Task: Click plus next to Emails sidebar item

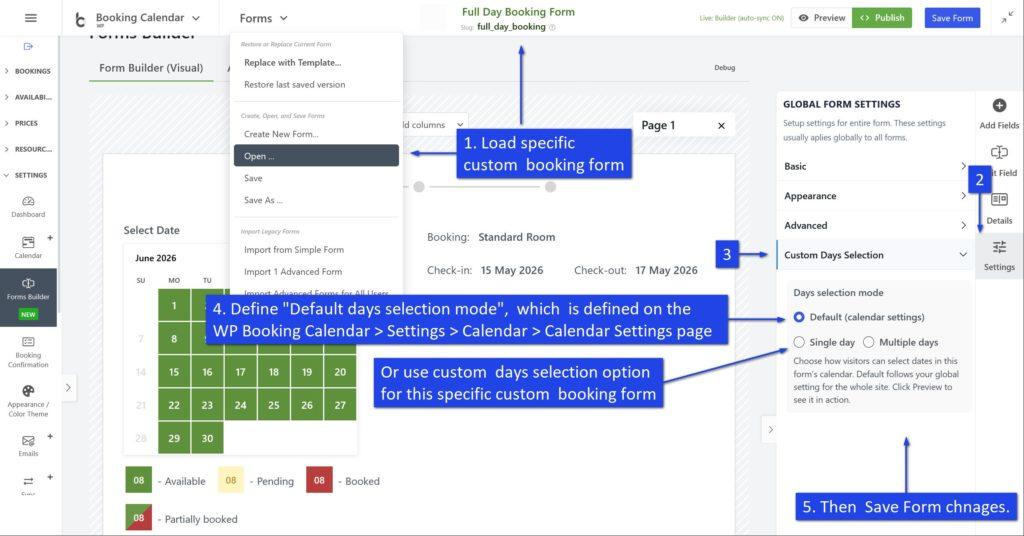Action: pyautogui.click(x=50, y=436)
